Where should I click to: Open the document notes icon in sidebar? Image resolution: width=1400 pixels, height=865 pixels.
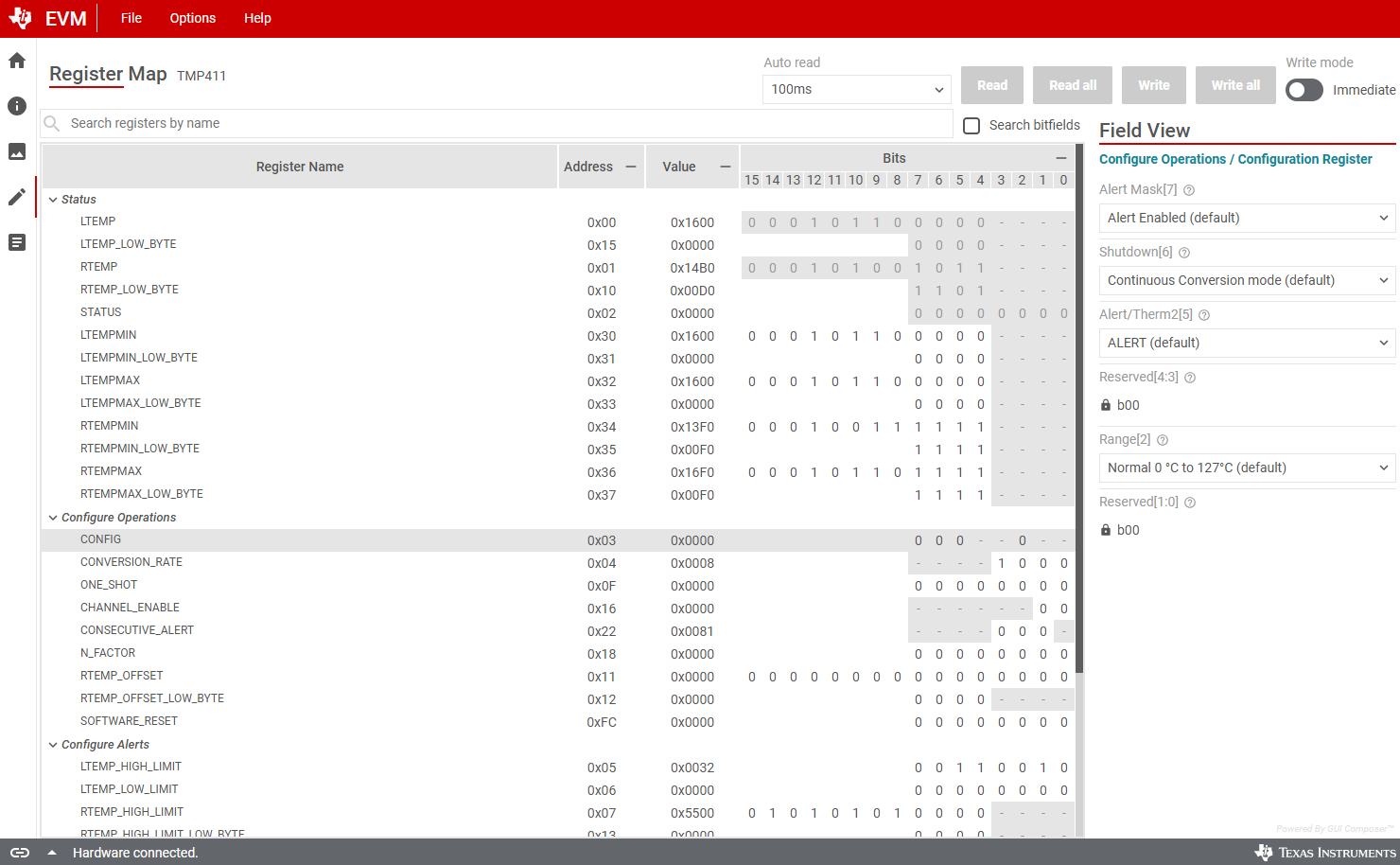tap(17, 242)
